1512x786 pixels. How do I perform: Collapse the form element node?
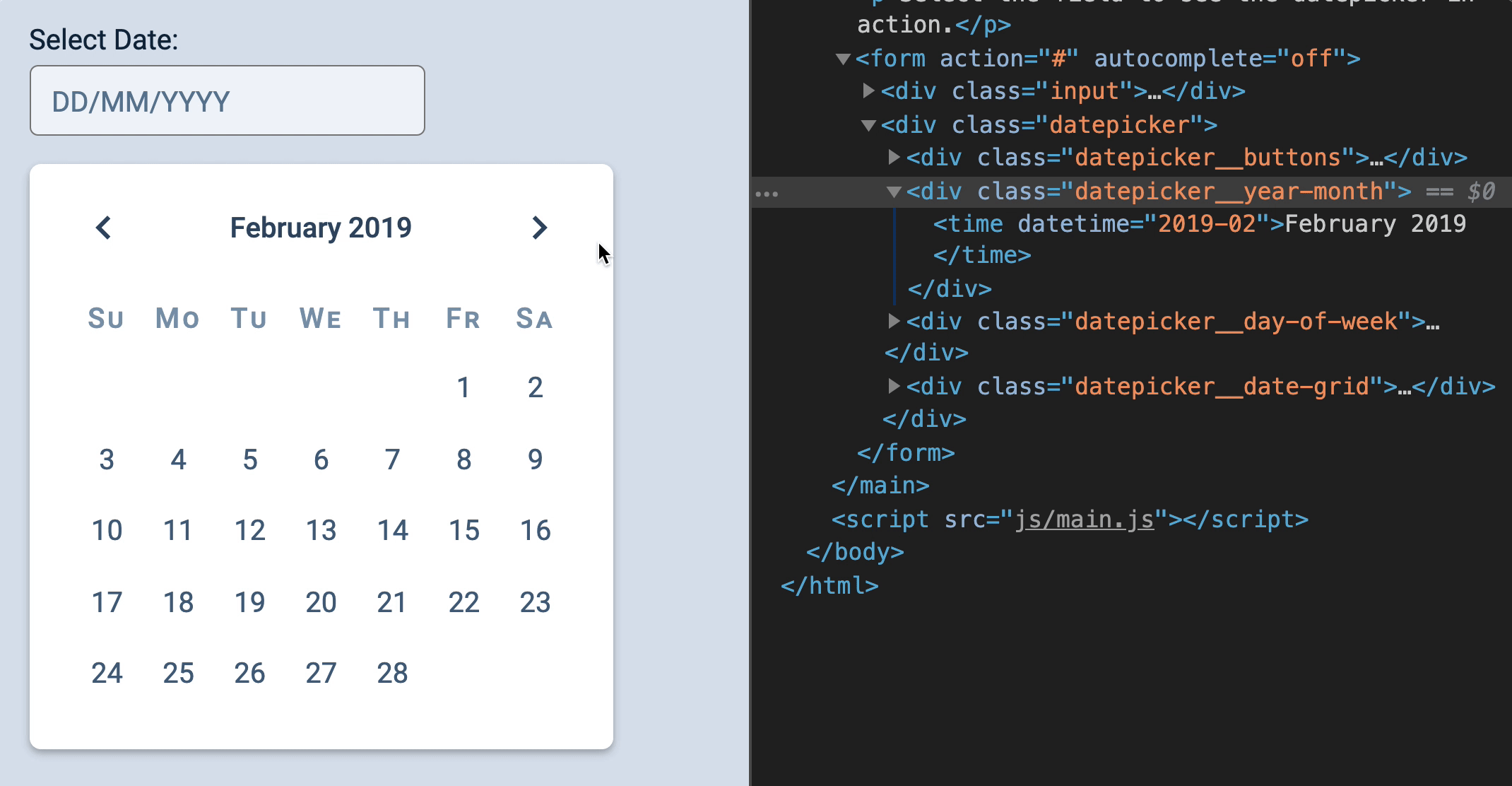click(842, 59)
